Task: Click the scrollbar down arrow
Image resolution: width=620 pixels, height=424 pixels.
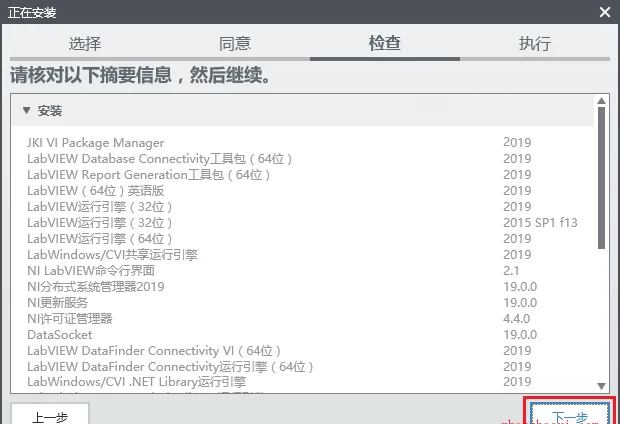Action: pyautogui.click(x=601, y=386)
